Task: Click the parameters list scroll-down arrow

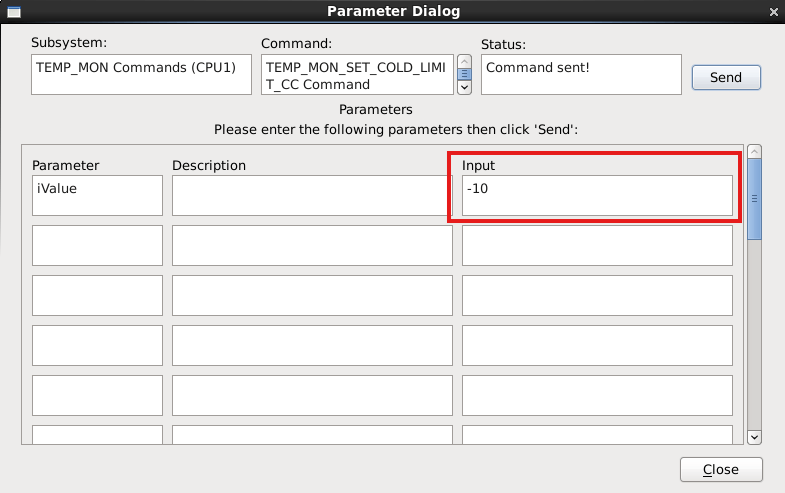Action: point(754,436)
